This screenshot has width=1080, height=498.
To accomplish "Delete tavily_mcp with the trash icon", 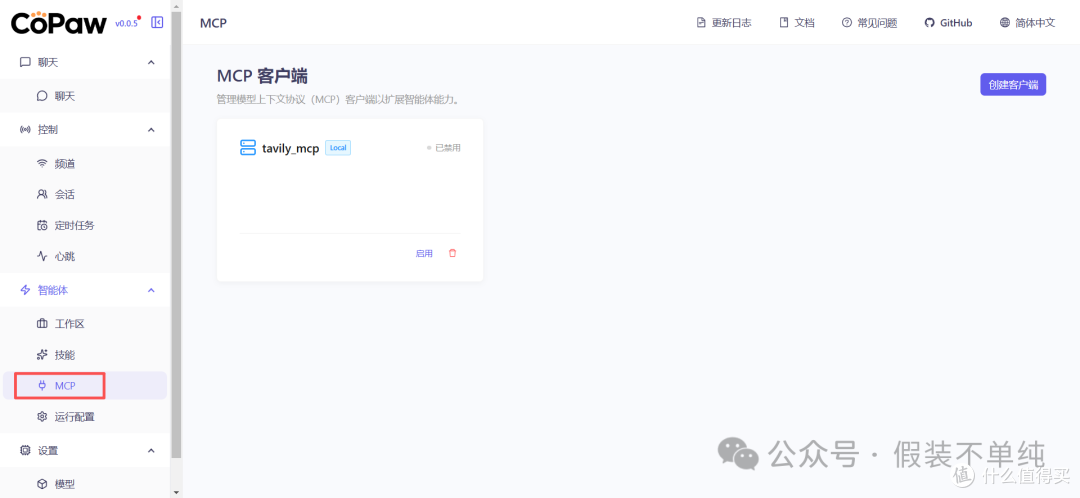I will click(x=453, y=253).
